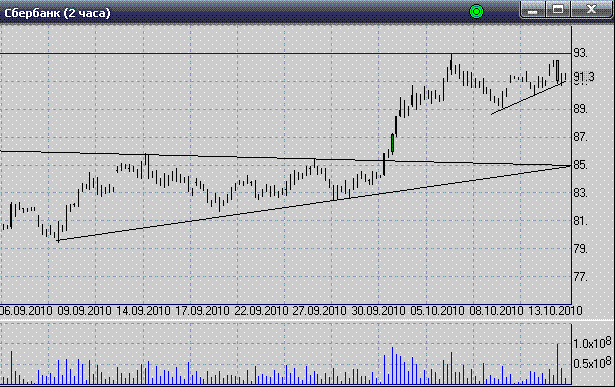
Task: Minimize the Сбербанк chart window
Action: [533, 10]
